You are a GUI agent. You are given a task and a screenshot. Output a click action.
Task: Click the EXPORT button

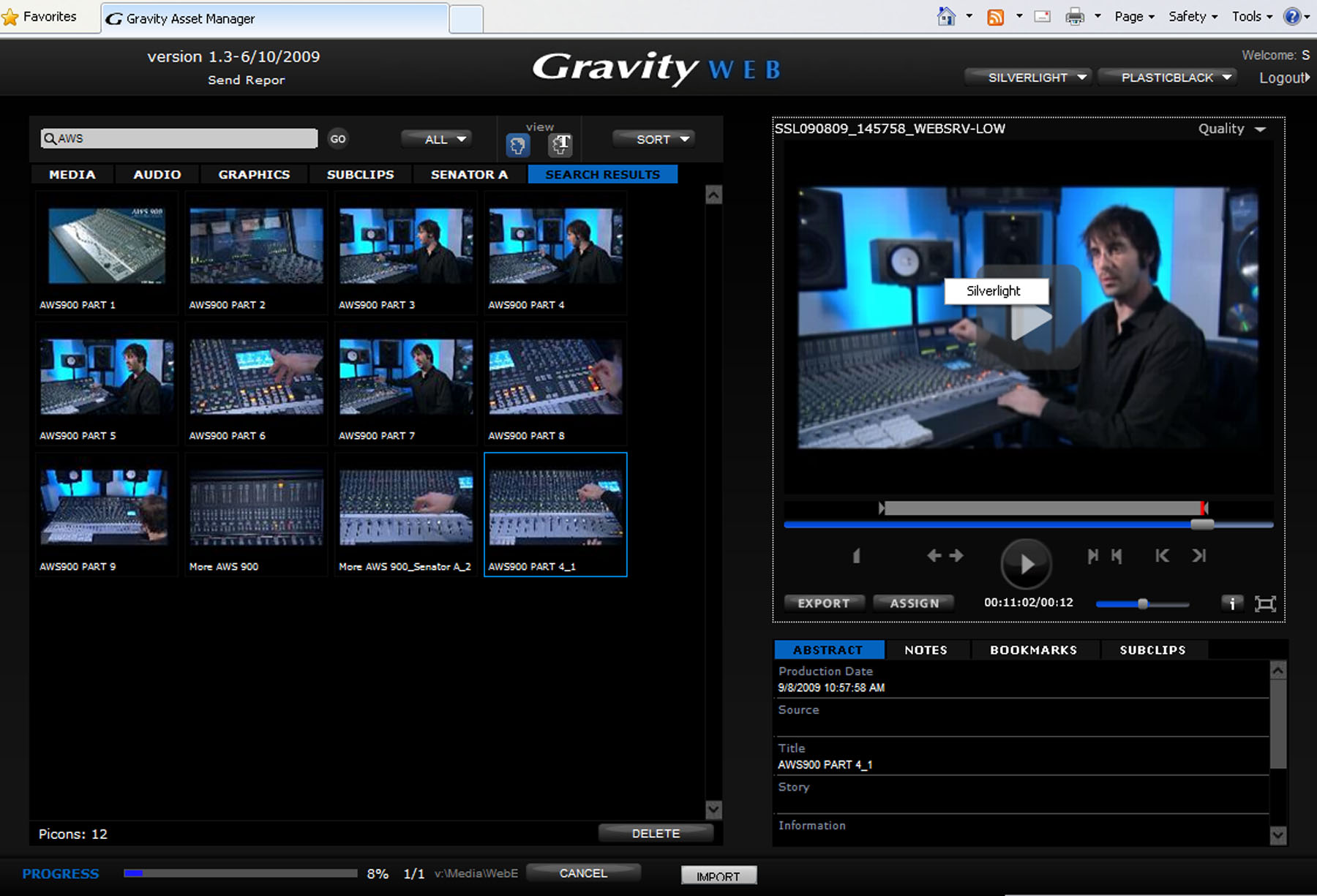[x=824, y=603]
